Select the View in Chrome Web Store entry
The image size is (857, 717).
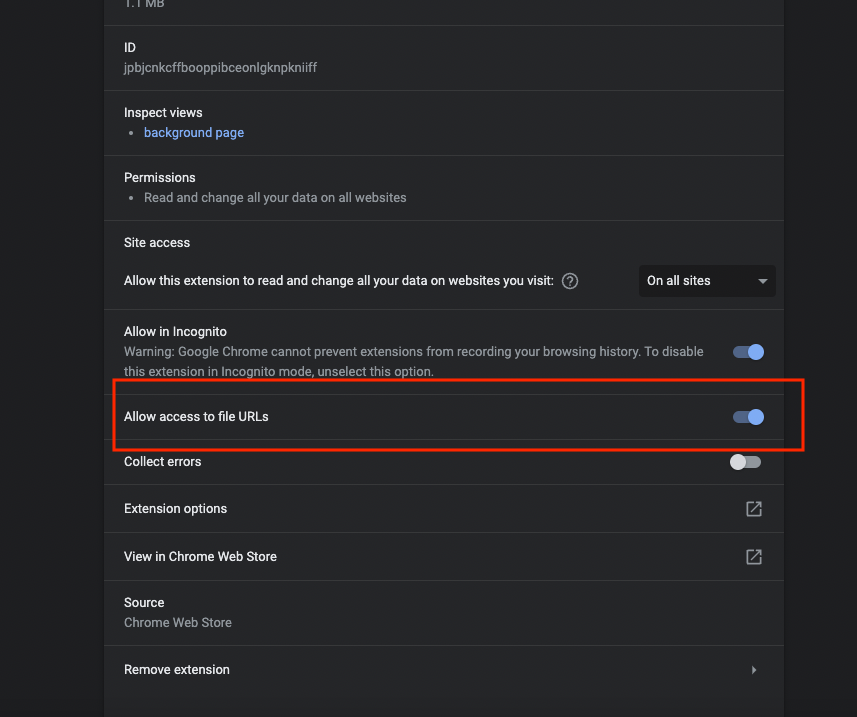click(x=200, y=557)
